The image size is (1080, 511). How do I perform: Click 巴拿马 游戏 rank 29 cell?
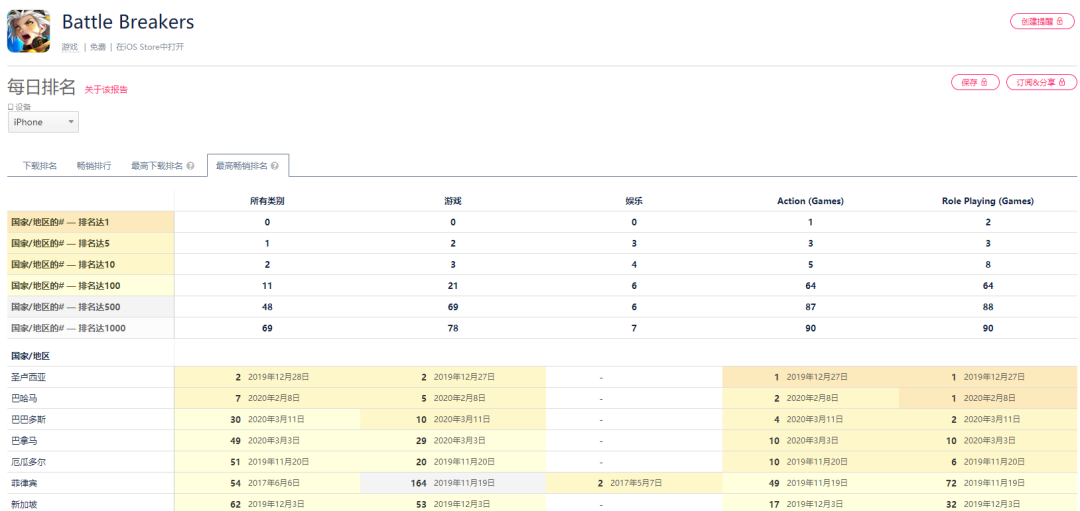(453, 441)
